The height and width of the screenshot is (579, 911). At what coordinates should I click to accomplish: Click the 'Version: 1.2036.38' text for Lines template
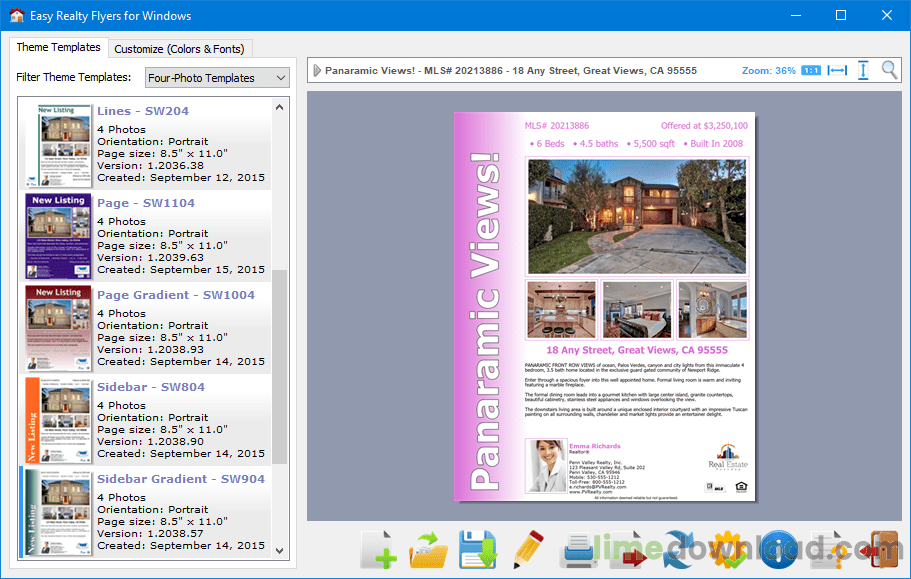point(150,166)
